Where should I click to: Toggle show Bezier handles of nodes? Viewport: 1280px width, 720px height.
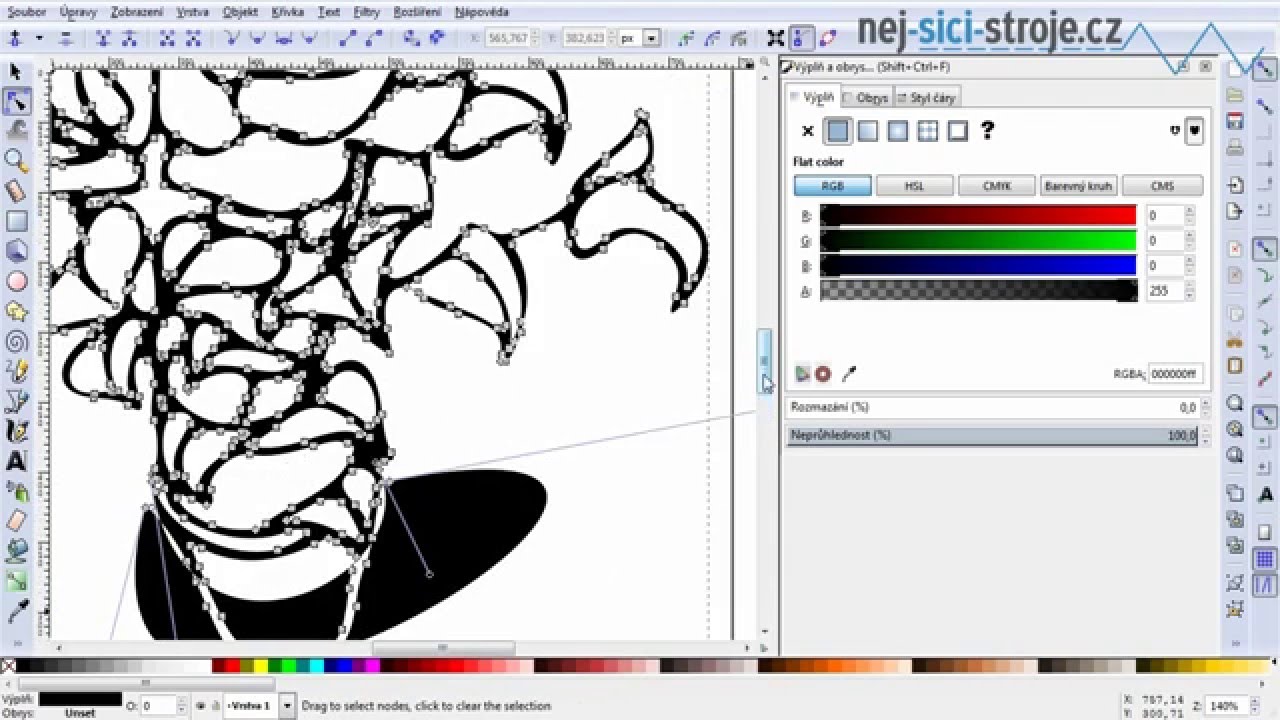point(802,38)
